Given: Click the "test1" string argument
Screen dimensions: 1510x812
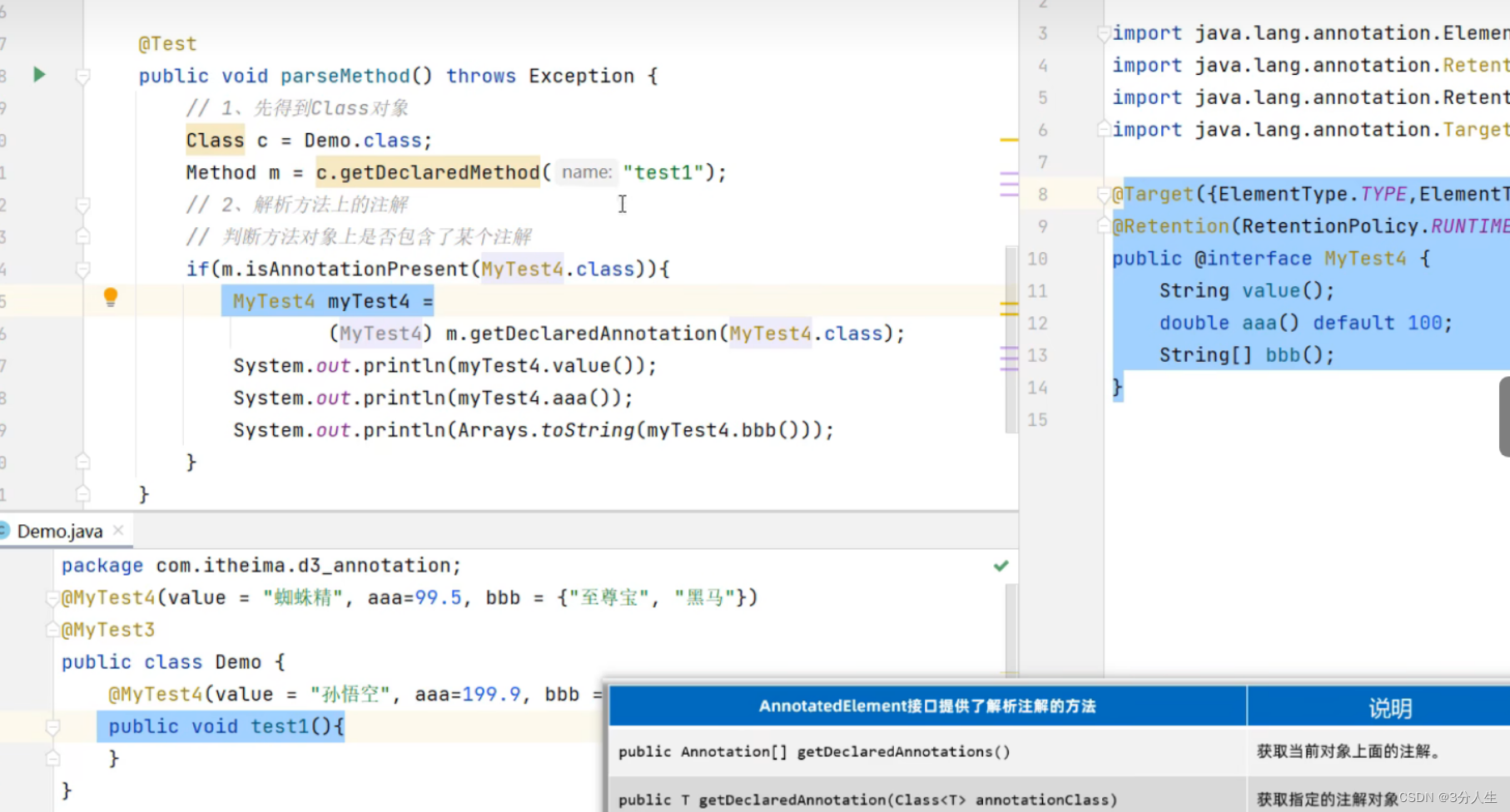Looking at the screenshot, I should (x=663, y=172).
